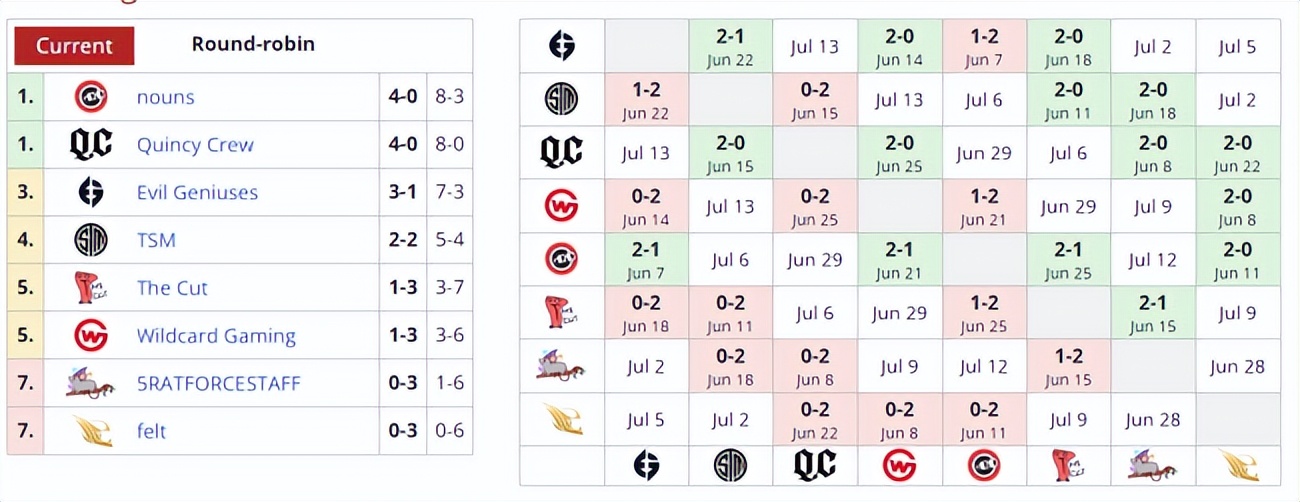Image resolution: width=1300 pixels, height=502 pixels.
Task: Click the Round-robin header label
Action: [x=253, y=44]
